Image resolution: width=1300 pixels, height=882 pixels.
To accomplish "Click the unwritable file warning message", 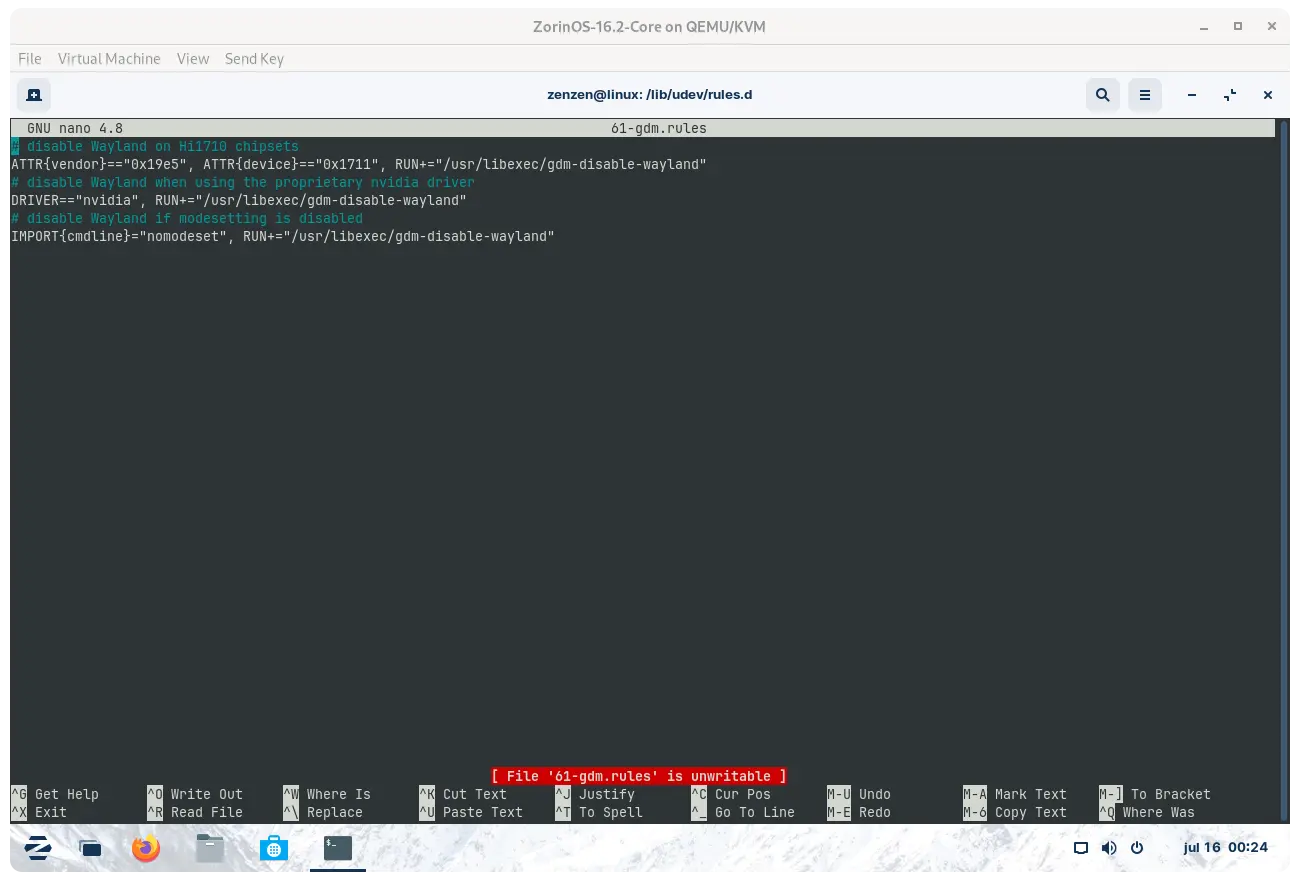I will click(639, 776).
